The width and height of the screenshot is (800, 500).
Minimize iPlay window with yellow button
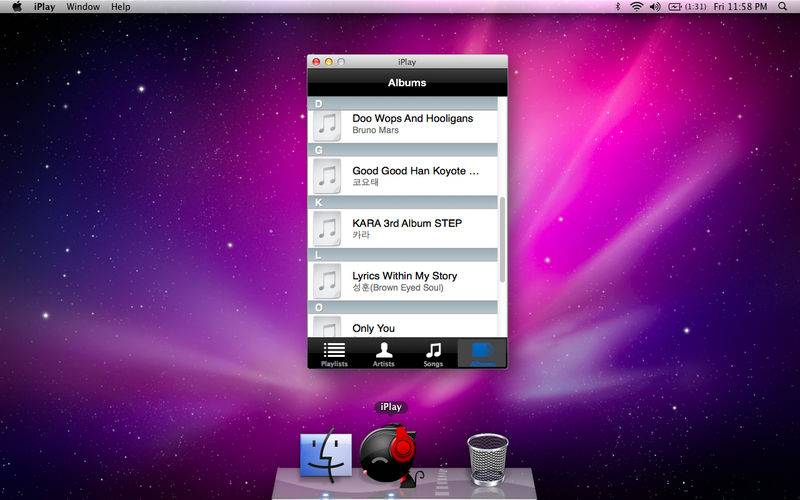pos(329,62)
